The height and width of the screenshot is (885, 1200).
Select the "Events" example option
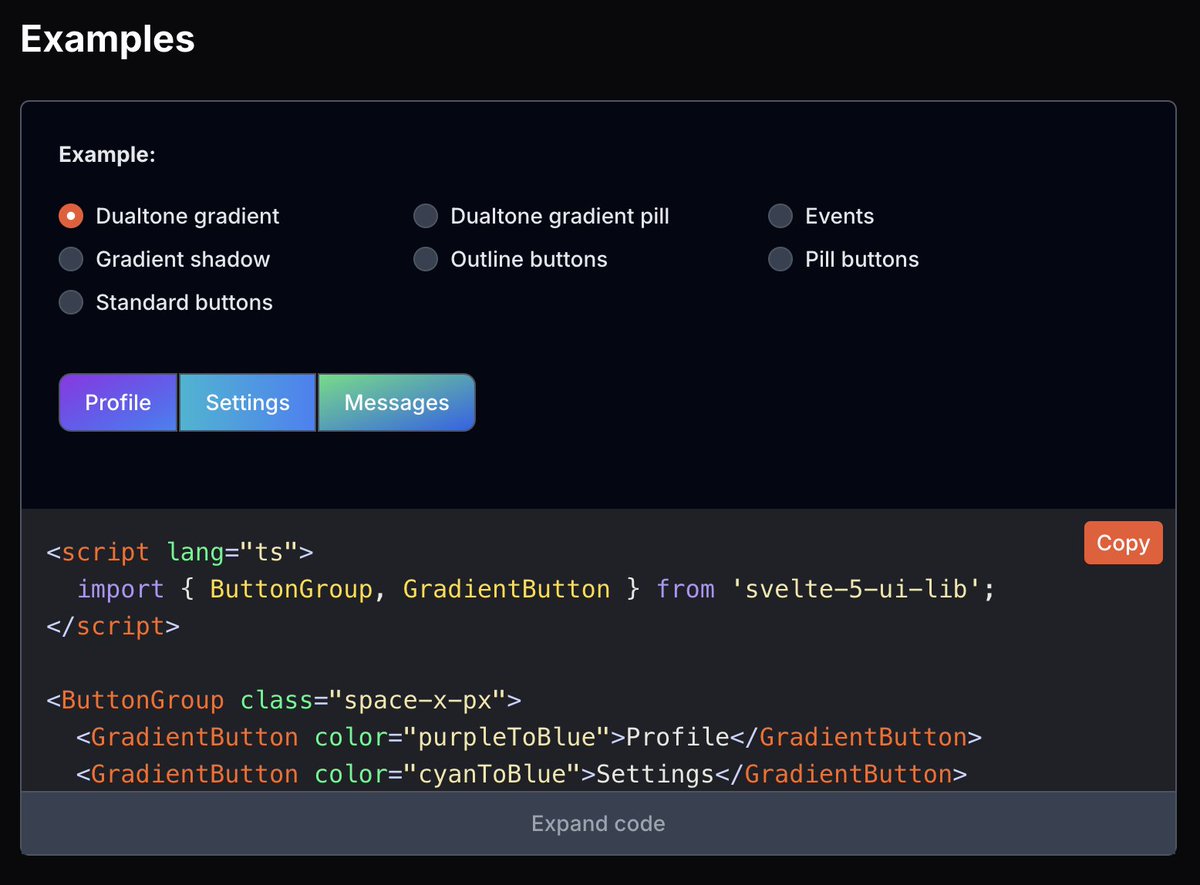[x=780, y=216]
